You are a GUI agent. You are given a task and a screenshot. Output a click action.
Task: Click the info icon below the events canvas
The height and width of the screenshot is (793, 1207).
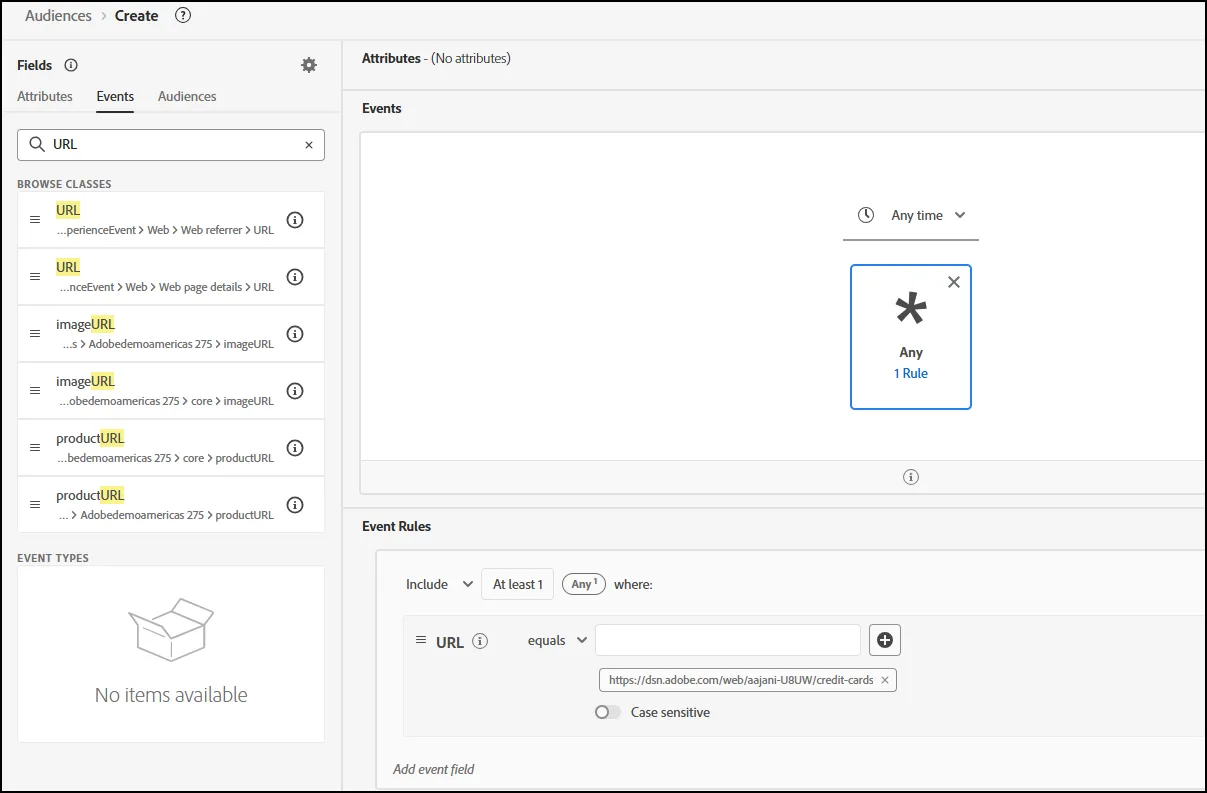(x=911, y=477)
